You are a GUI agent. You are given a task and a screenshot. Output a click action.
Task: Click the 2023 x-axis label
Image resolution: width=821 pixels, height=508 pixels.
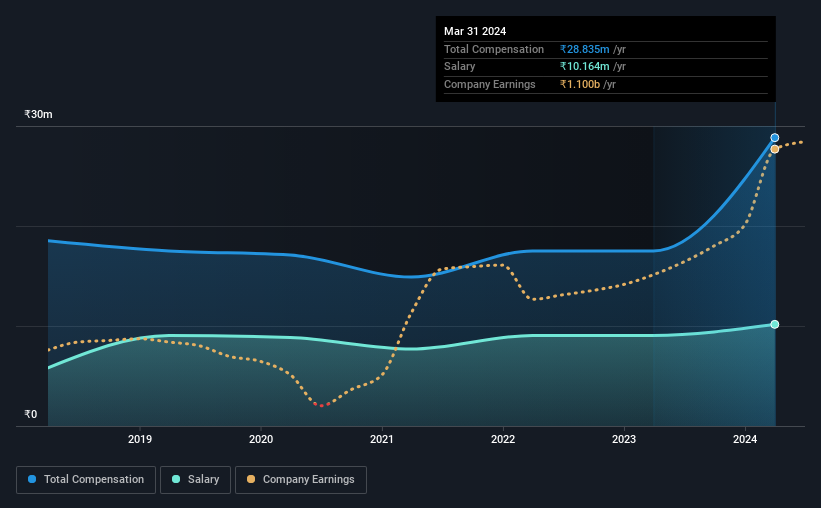pyautogui.click(x=624, y=439)
